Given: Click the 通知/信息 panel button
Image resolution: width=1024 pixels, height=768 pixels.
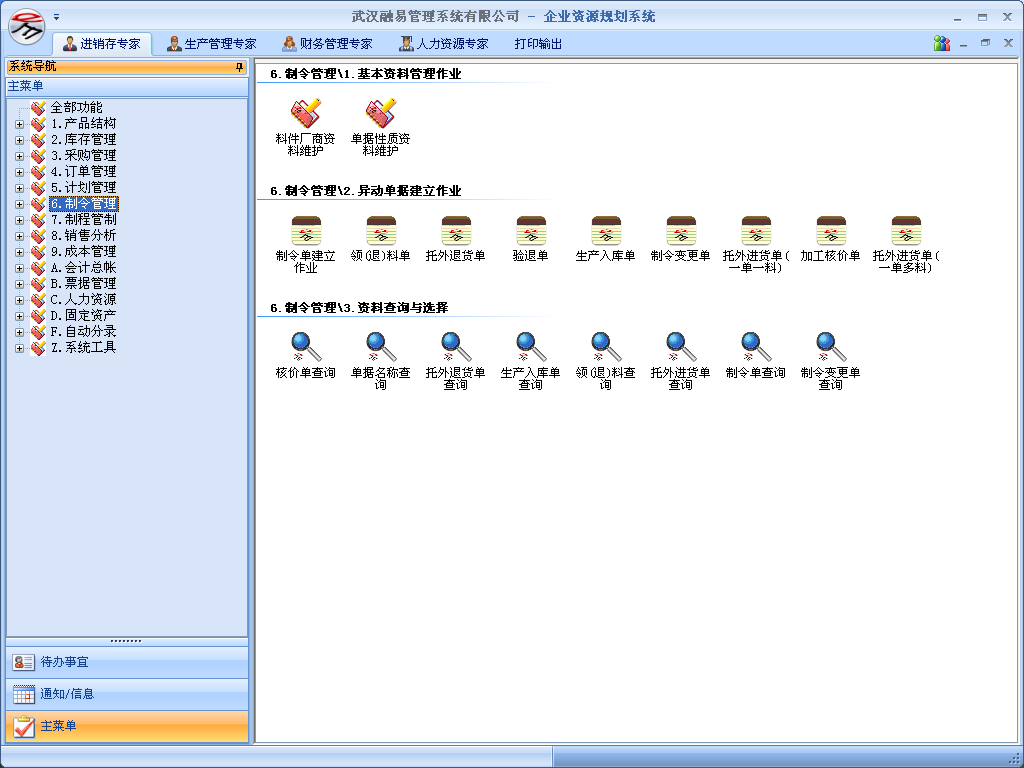Looking at the screenshot, I should point(127,694).
